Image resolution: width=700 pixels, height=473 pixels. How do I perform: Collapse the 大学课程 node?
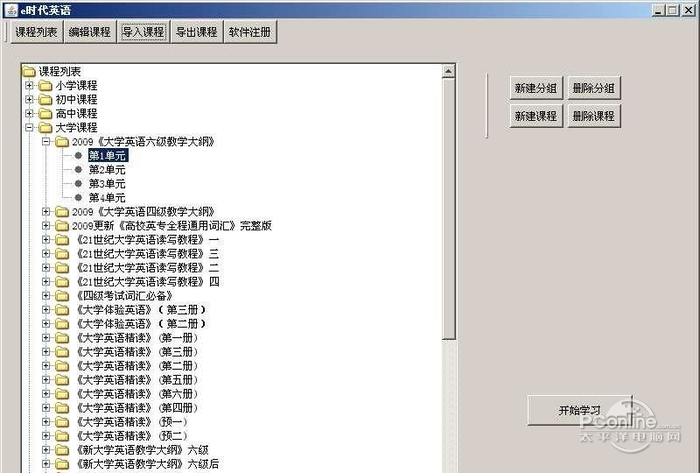[x=29, y=128]
